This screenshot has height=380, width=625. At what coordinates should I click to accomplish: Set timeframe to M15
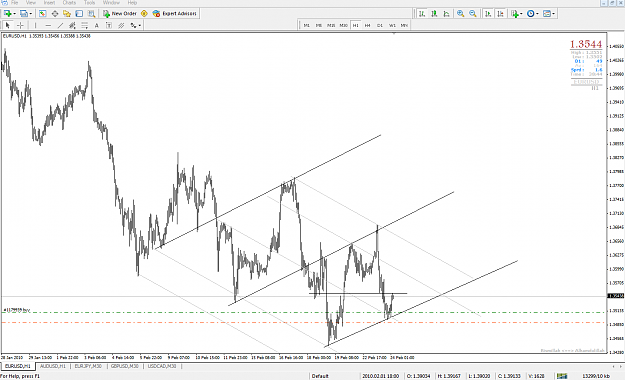[331, 25]
